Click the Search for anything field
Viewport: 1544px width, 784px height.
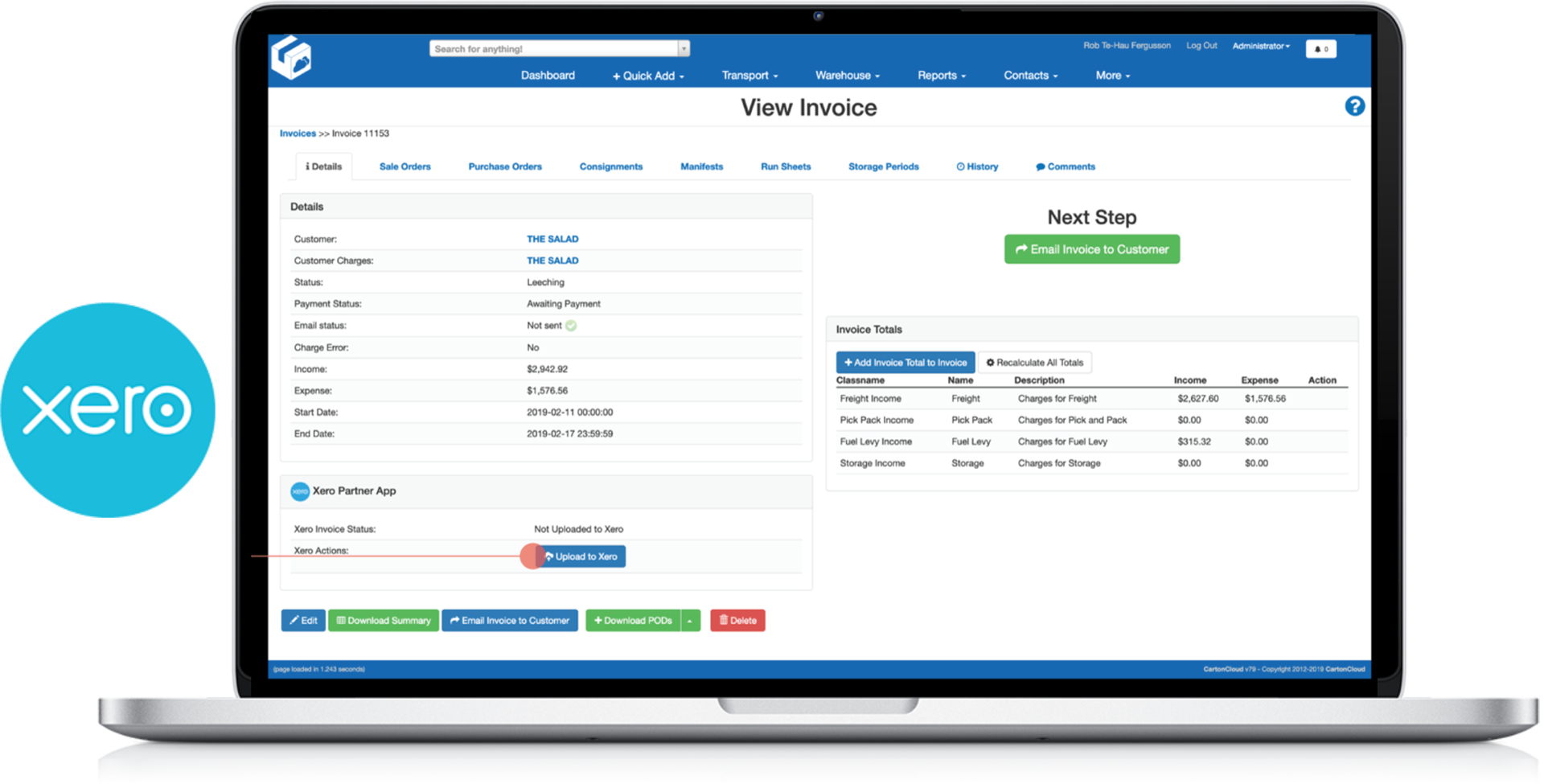pyautogui.click(x=553, y=49)
